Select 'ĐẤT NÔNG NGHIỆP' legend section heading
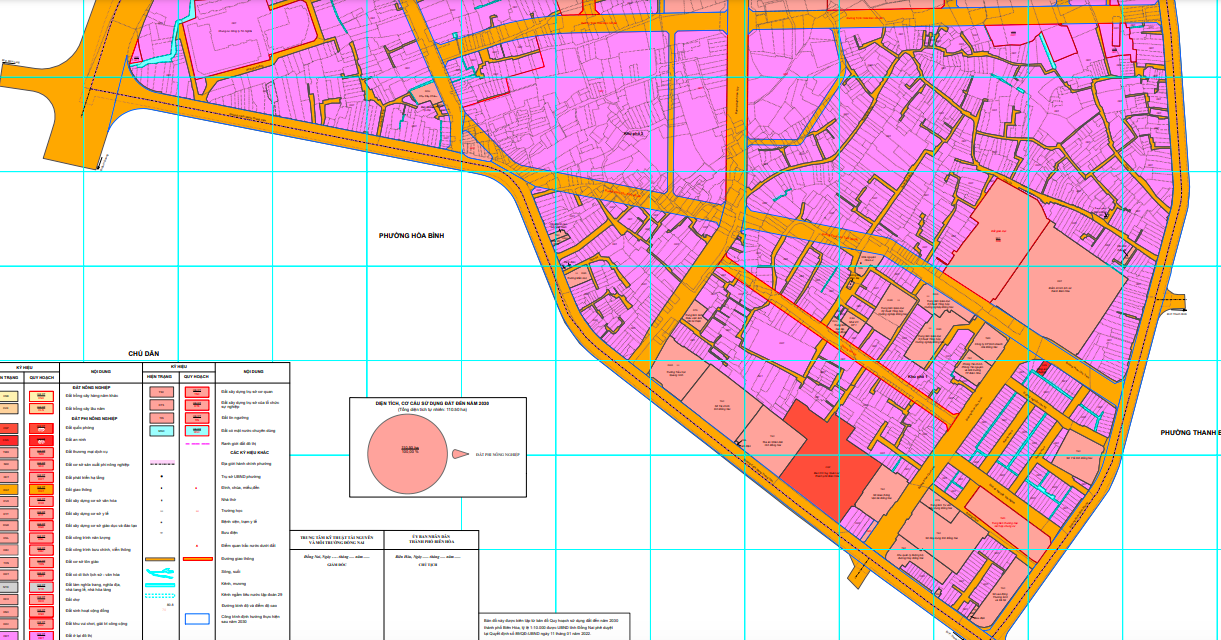This screenshot has height=640, width=1221. click(91, 387)
